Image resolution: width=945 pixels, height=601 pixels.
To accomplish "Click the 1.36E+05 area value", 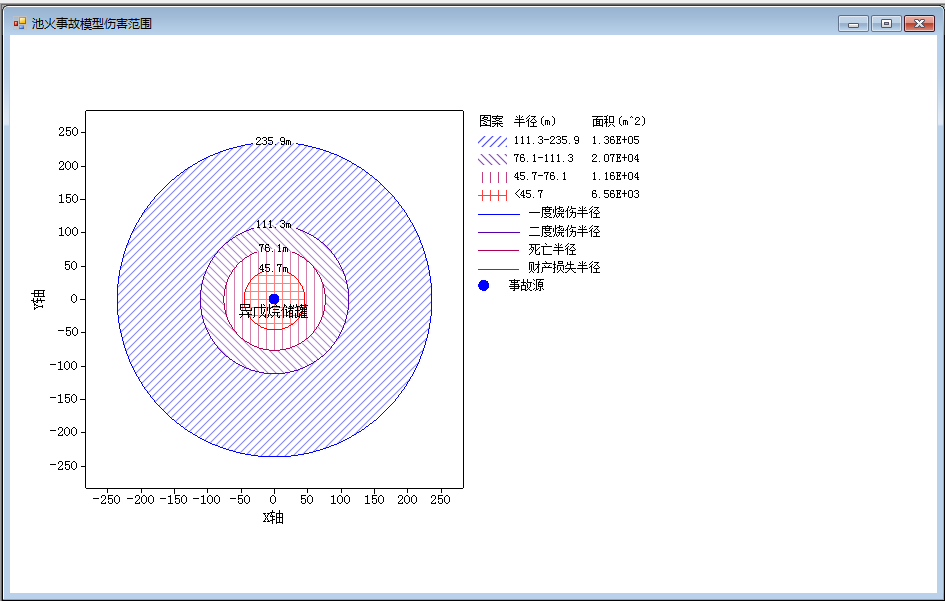I will (x=615, y=140).
